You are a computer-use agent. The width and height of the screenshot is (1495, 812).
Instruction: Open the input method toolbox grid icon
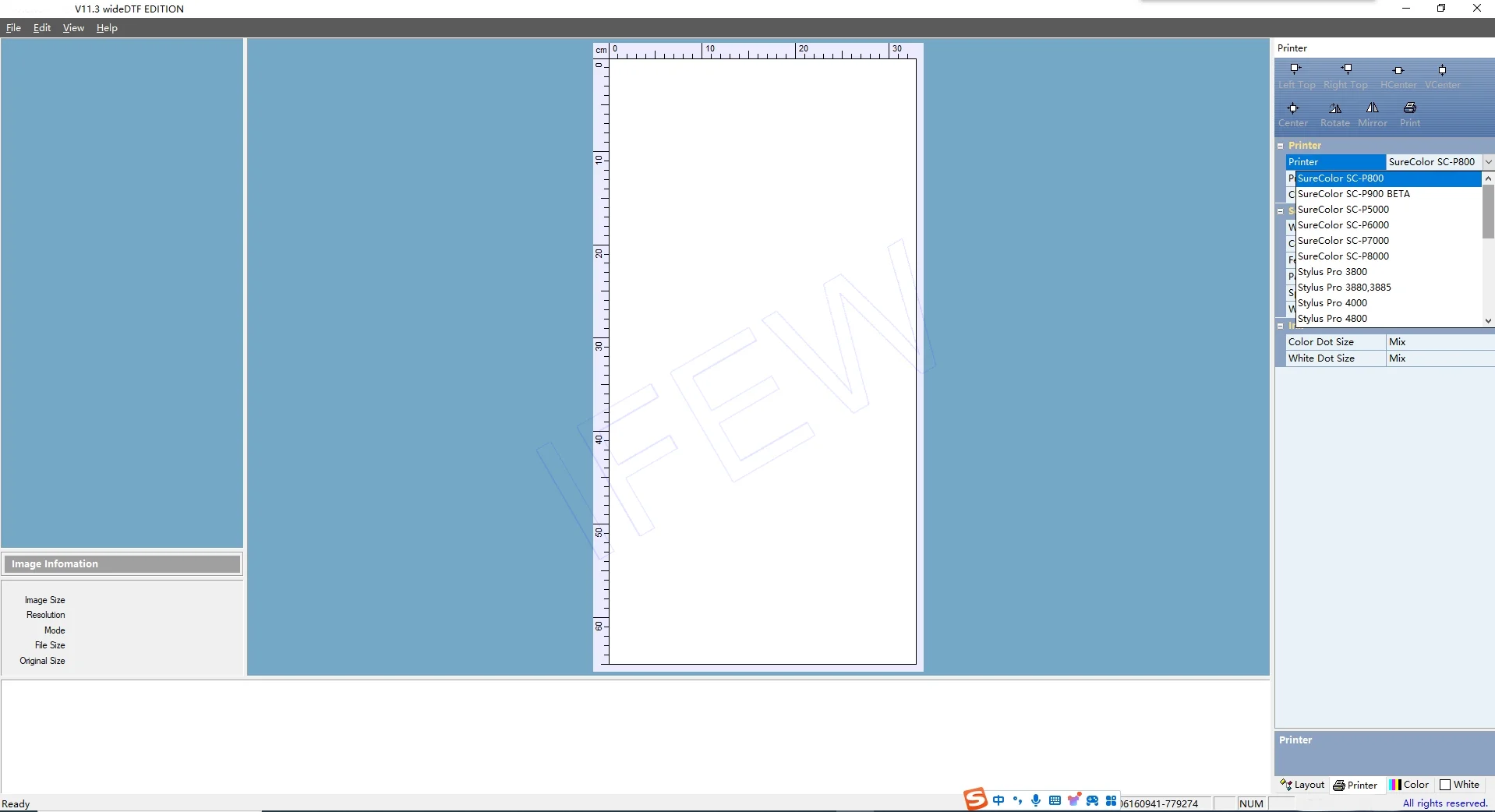pos(1112,800)
